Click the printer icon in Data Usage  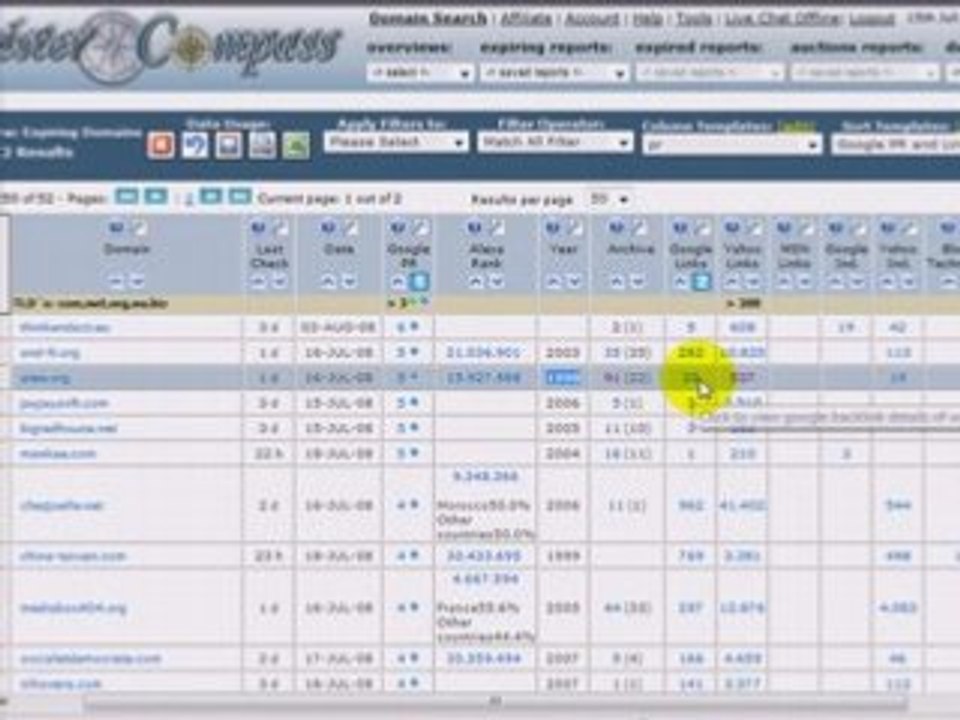(262, 145)
